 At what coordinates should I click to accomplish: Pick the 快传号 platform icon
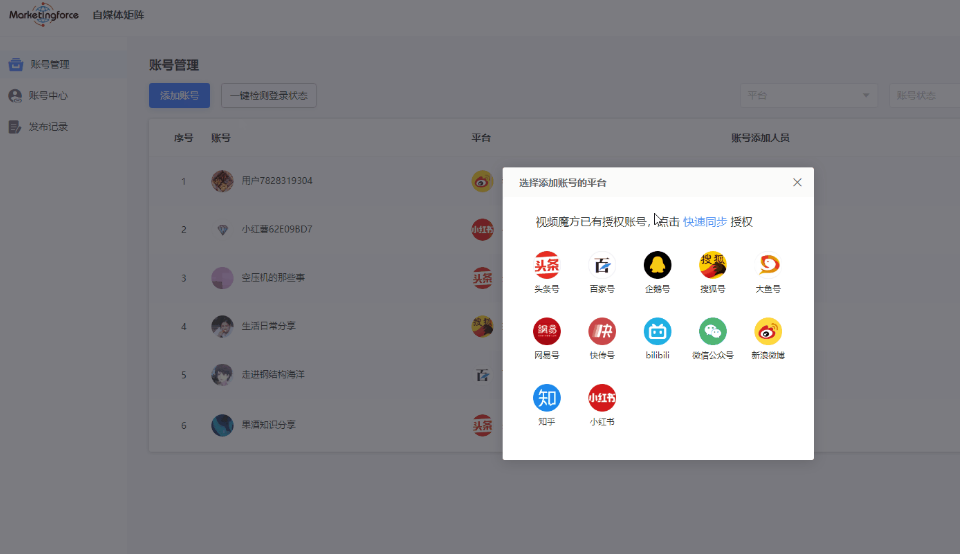coord(602,332)
